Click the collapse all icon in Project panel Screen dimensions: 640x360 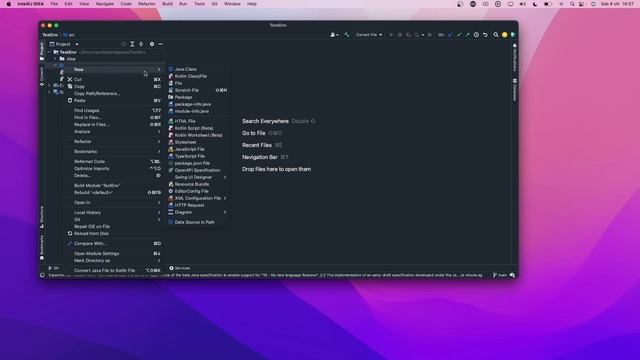(141, 44)
